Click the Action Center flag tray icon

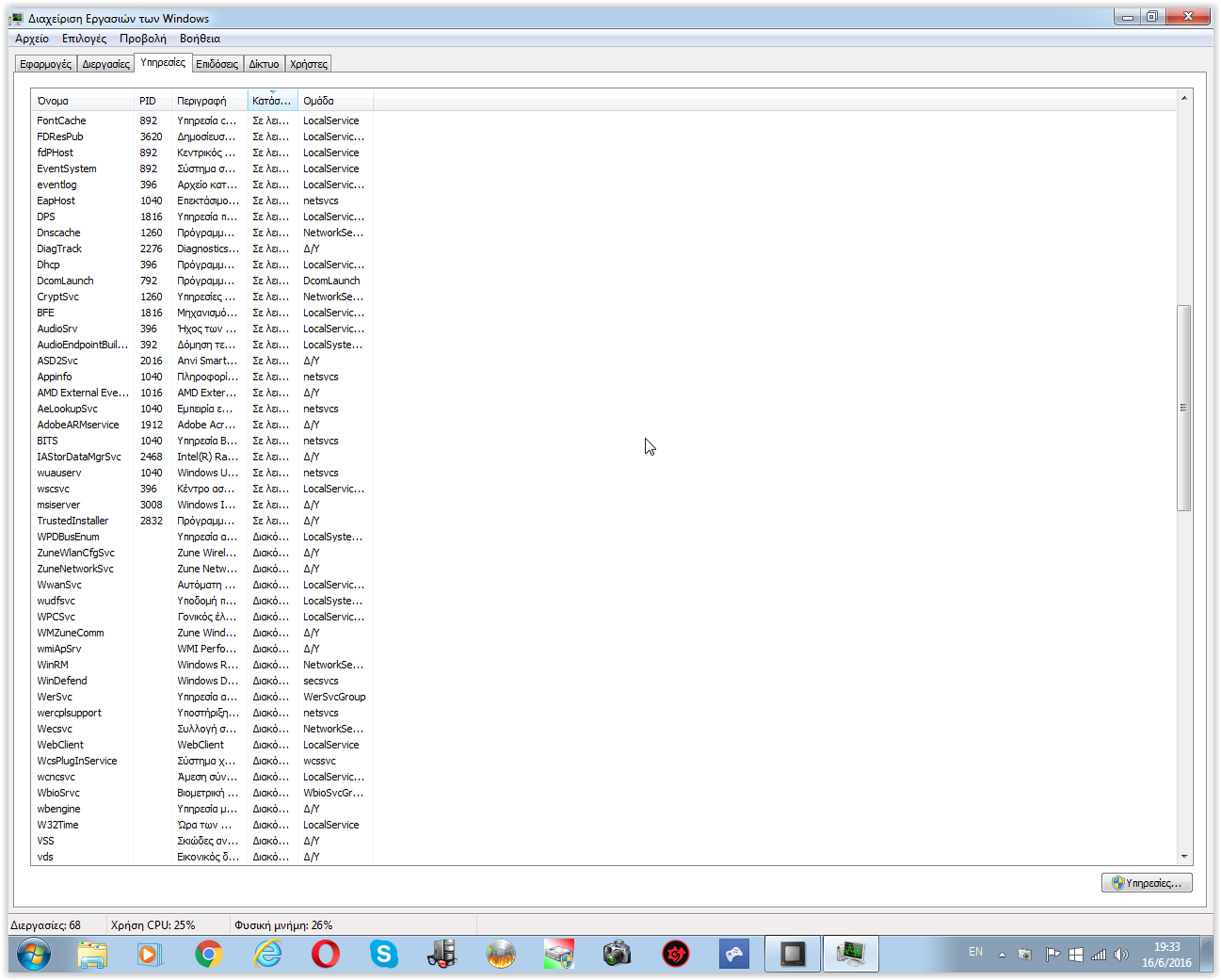[x=1052, y=955]
